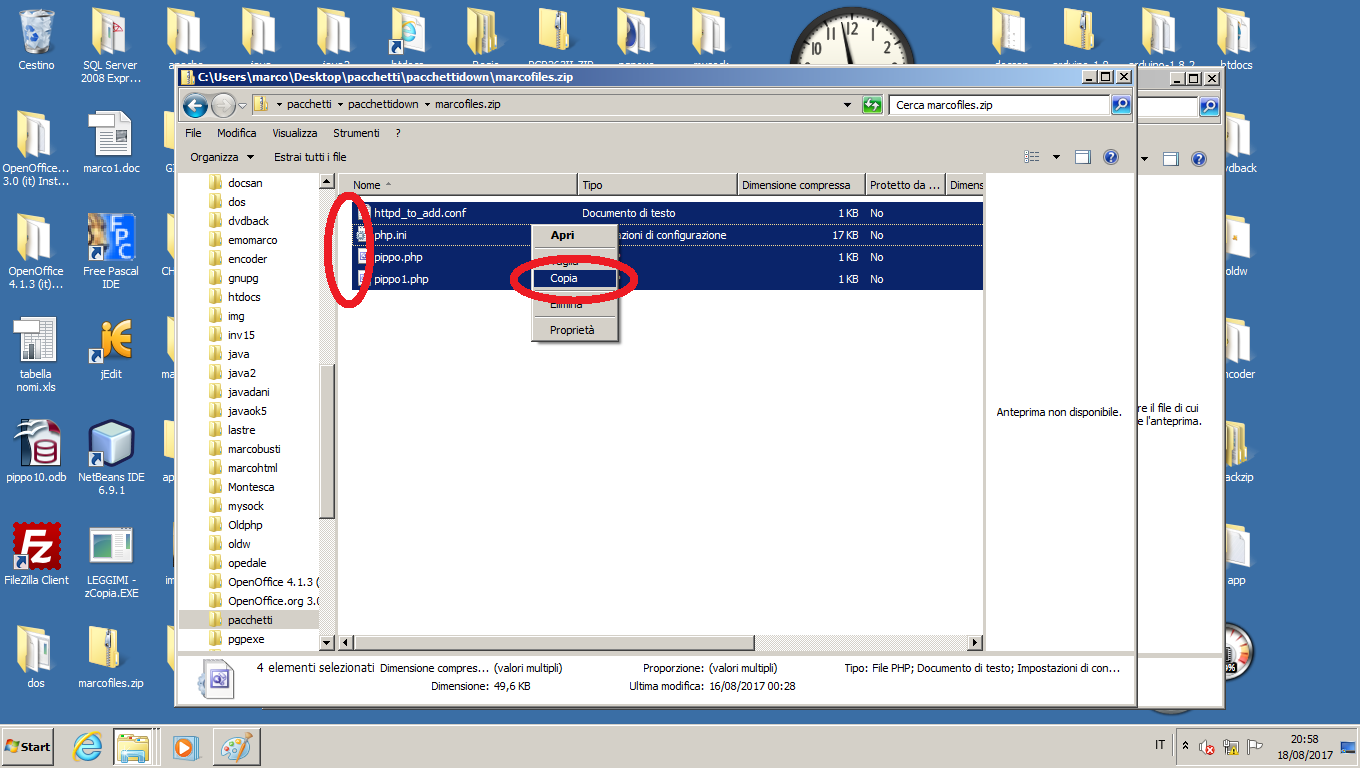Open view options dropdown arrow next to view icon
Image resolution: width=1360 pixels, height=768 pixels.
pyautogui.click(x=1056, y=157)
